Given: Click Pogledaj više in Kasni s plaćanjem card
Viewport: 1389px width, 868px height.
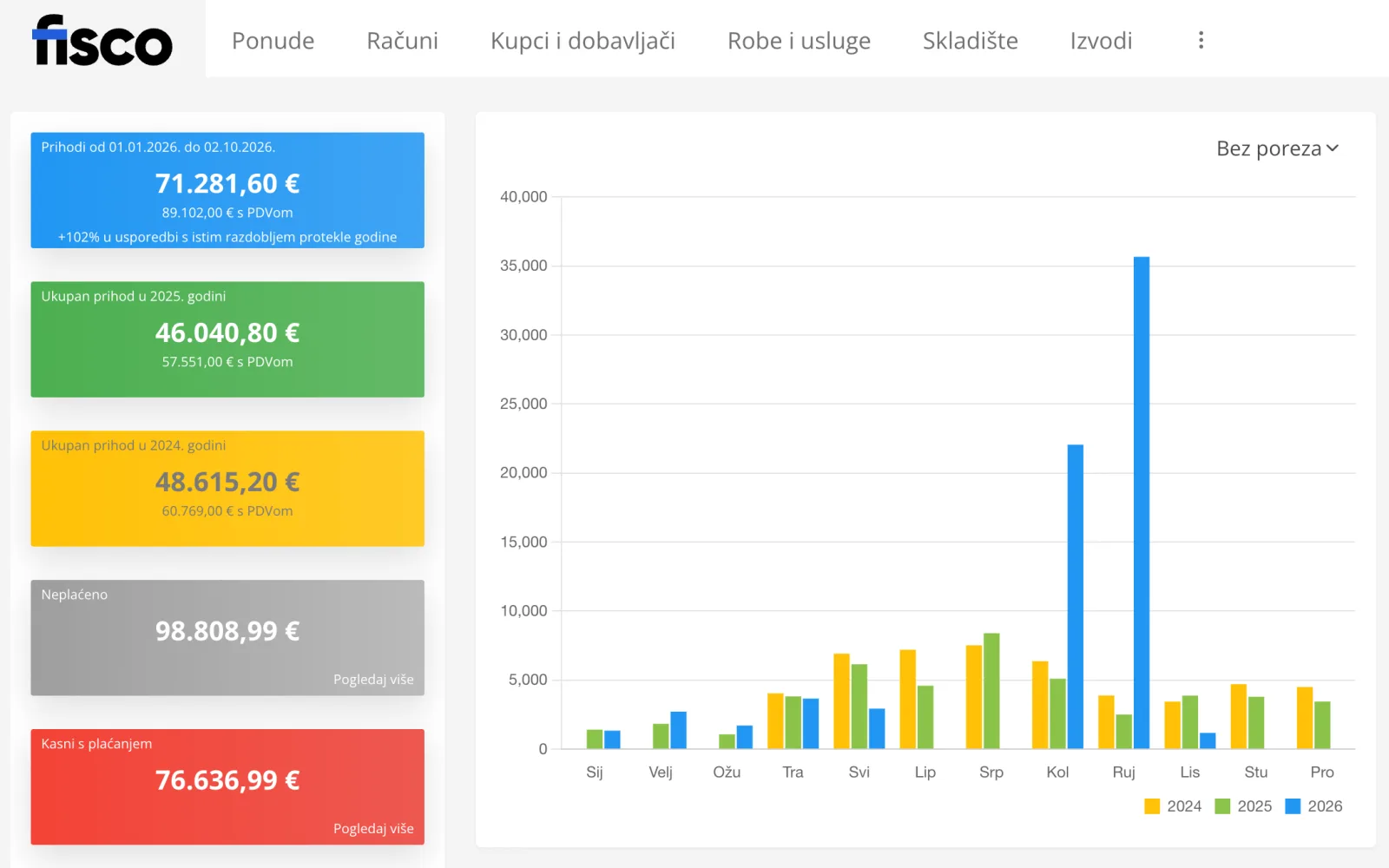Looking at the screenshot, I should pyautogui.click(x=373, y=828).
